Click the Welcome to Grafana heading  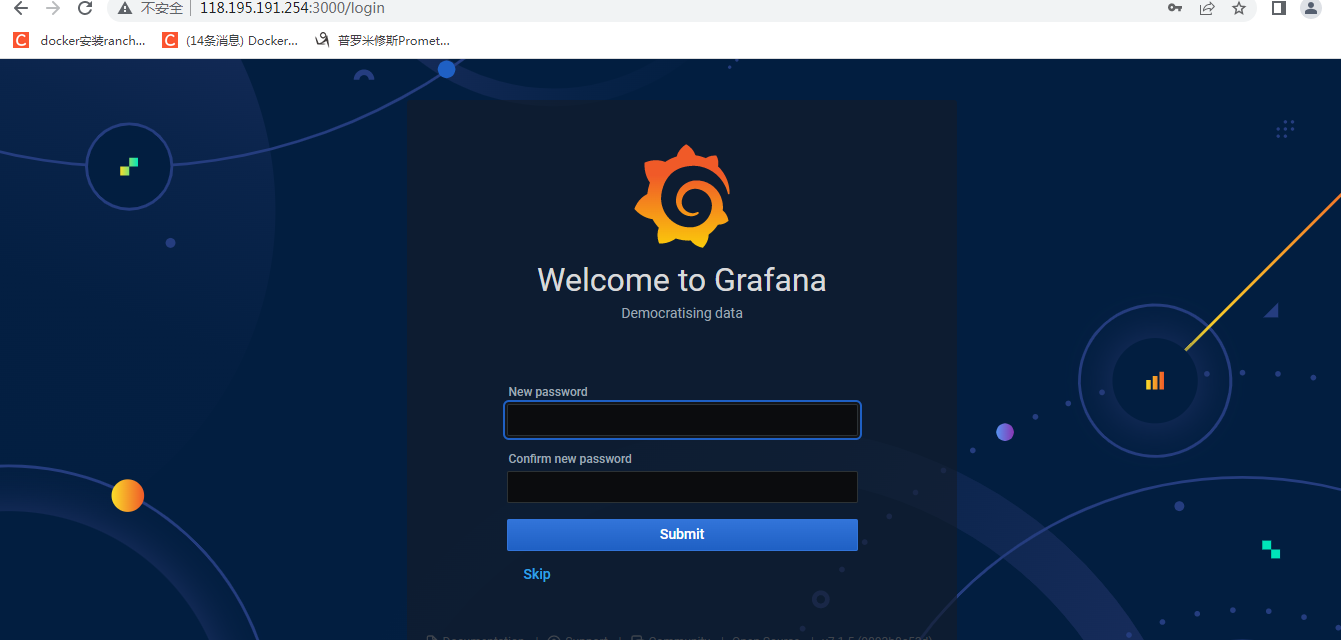pyautogui.click(x=682, y=279)
